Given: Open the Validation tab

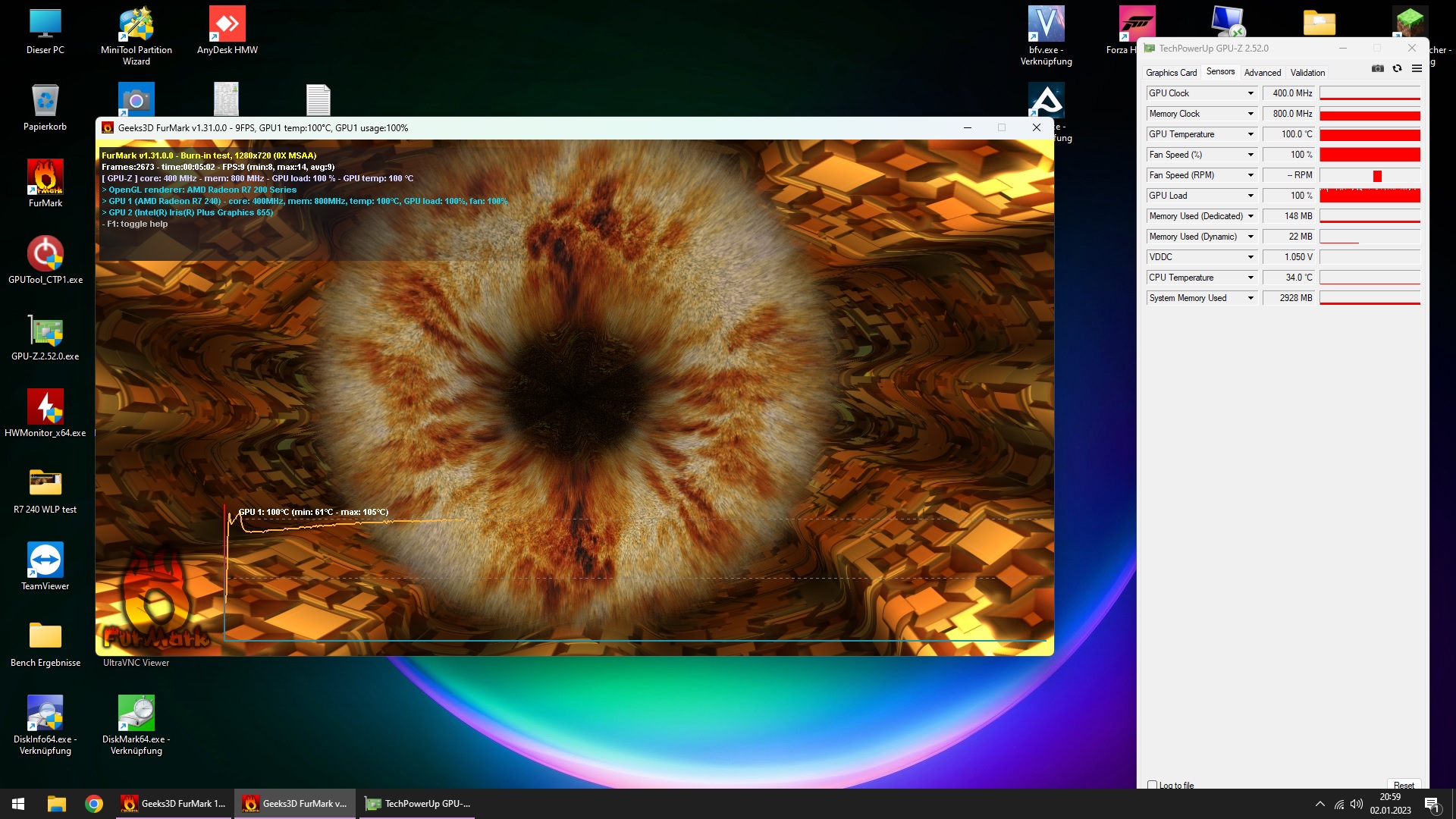Looking at the screenshot, I should click(1307, 73).
